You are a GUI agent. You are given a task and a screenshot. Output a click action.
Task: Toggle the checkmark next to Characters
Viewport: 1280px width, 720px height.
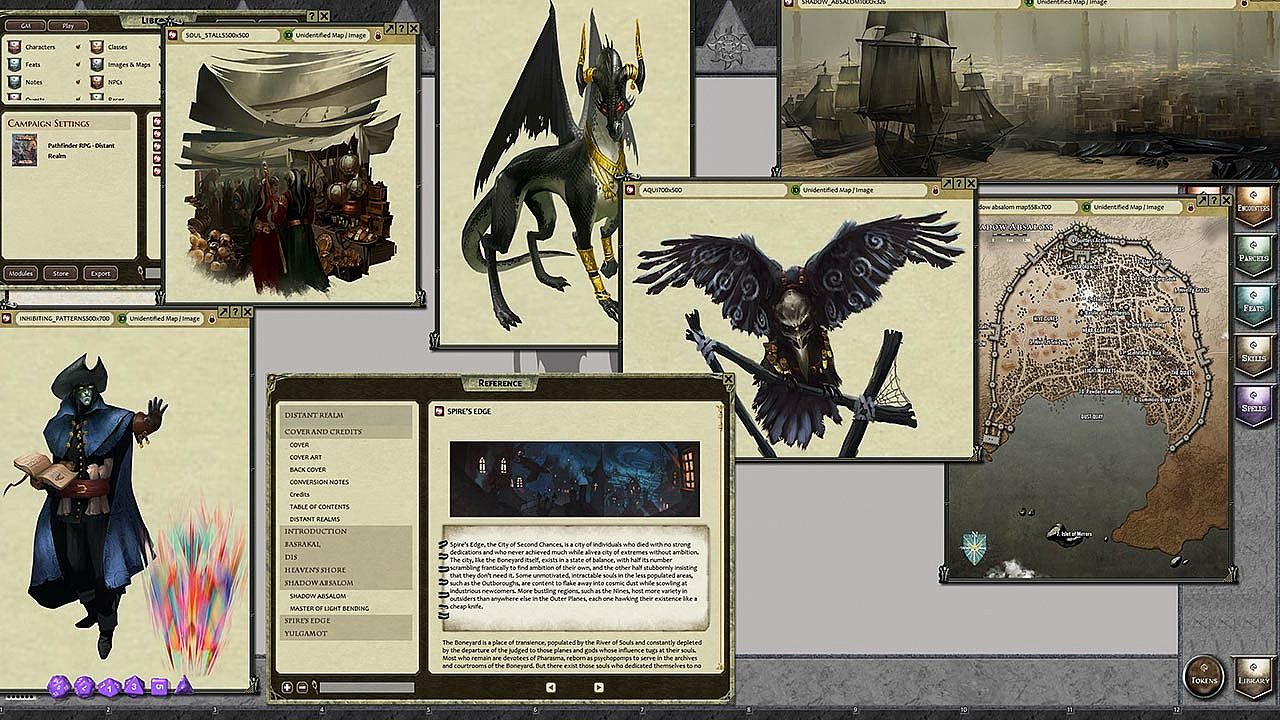point(78,47)
